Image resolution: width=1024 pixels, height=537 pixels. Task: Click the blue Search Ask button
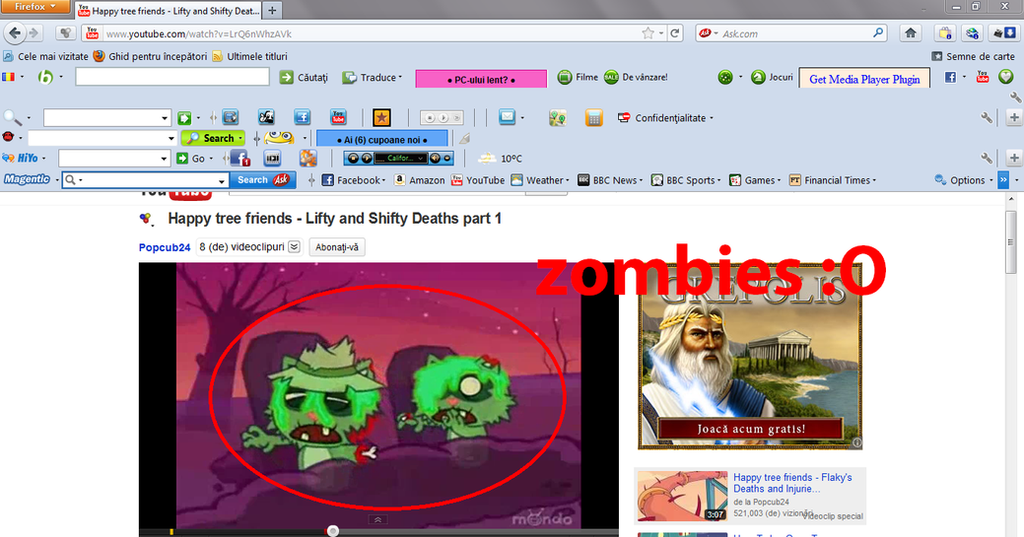tap(263, 180)
